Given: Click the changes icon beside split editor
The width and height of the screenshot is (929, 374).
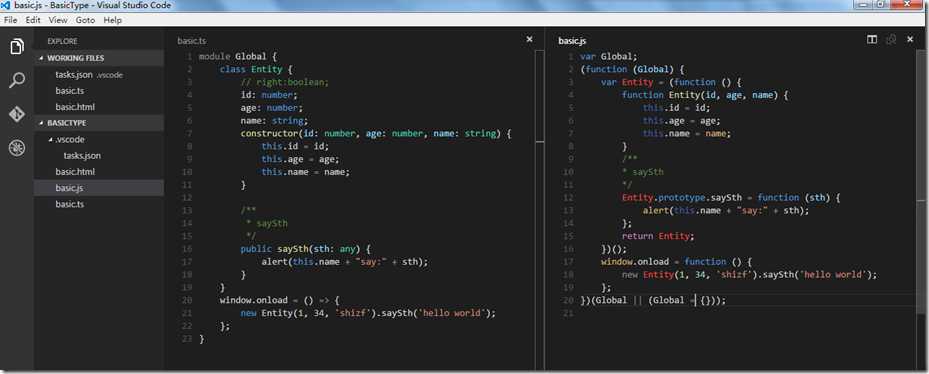Looking at the screenshot, I should pyautogui.click(x=890, y=39).
